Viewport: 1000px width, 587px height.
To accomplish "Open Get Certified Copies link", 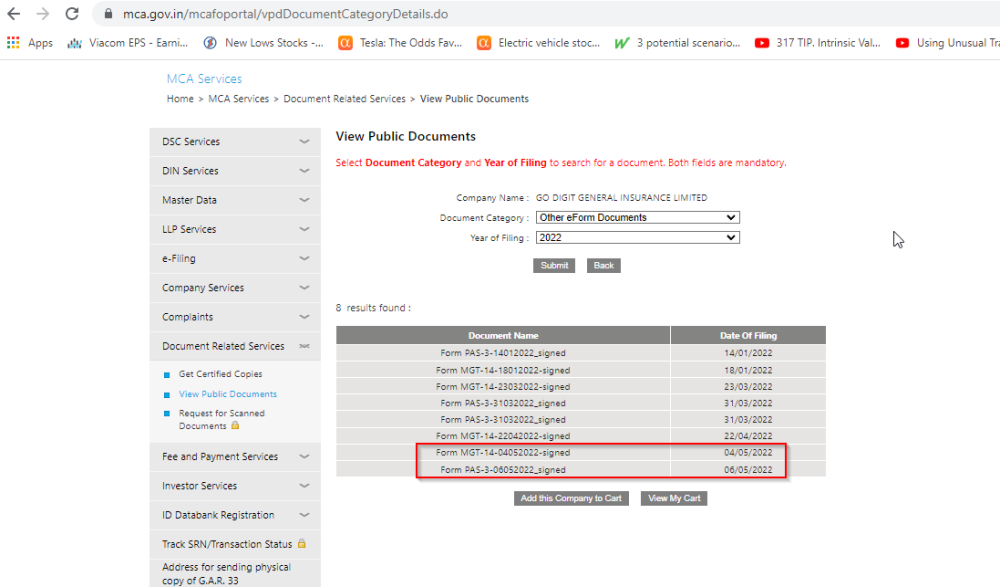I will pyautogui.click(x=221, y=374).
